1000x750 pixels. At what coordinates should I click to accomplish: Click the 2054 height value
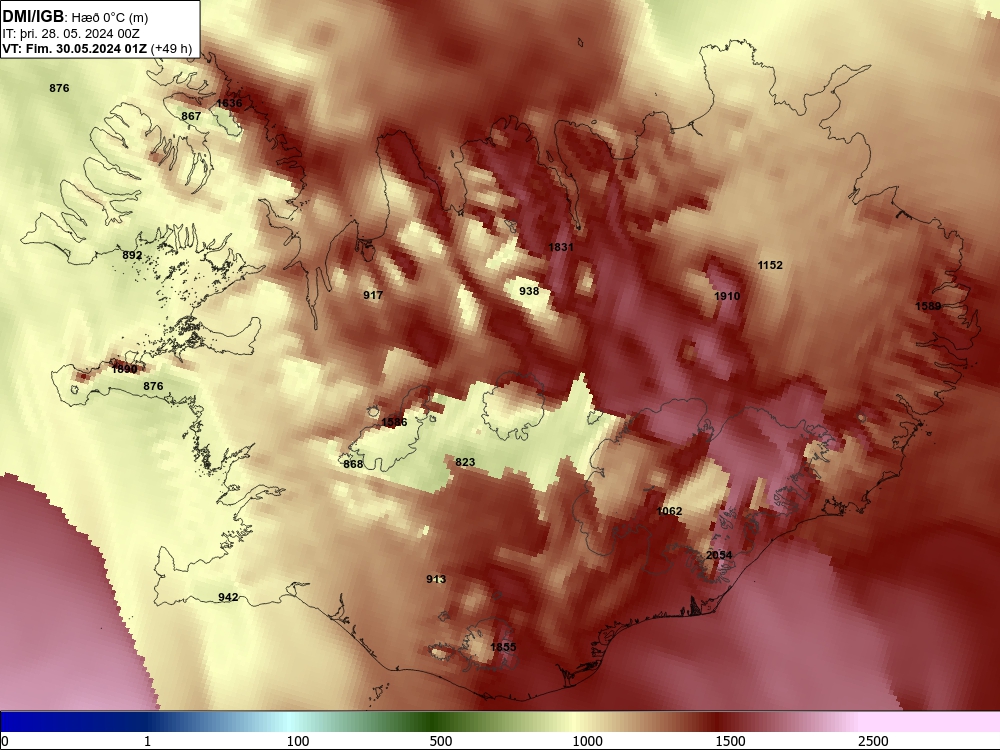coord(719,555)
